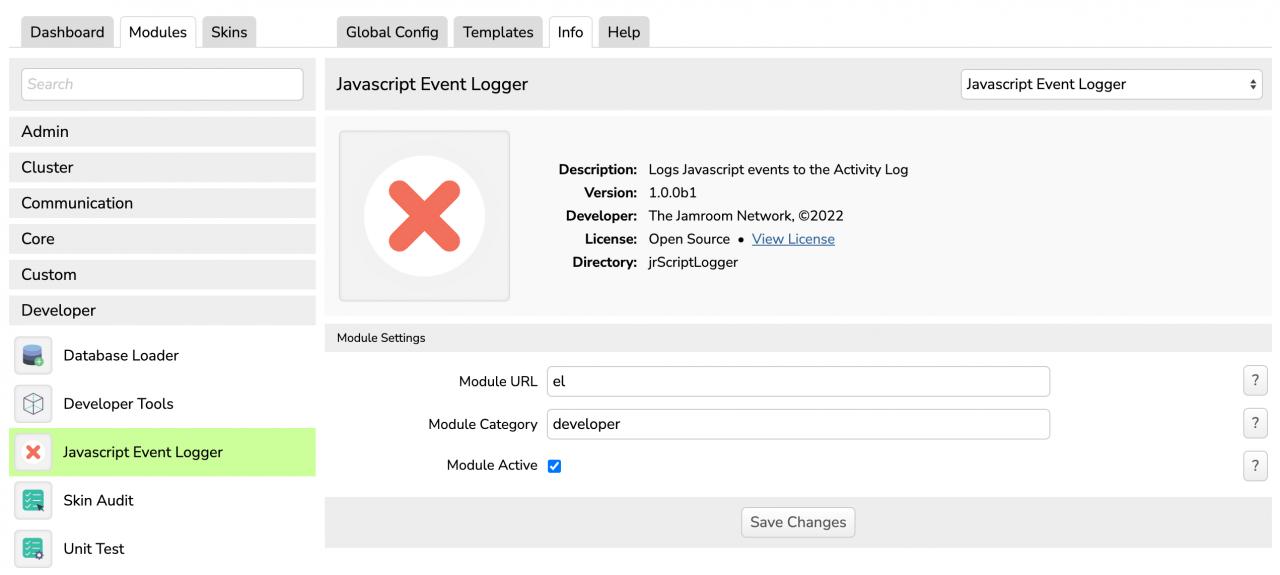This screenshot has height=575, width=1280.
Task: Follow the View License link
Action: [793, 239]
